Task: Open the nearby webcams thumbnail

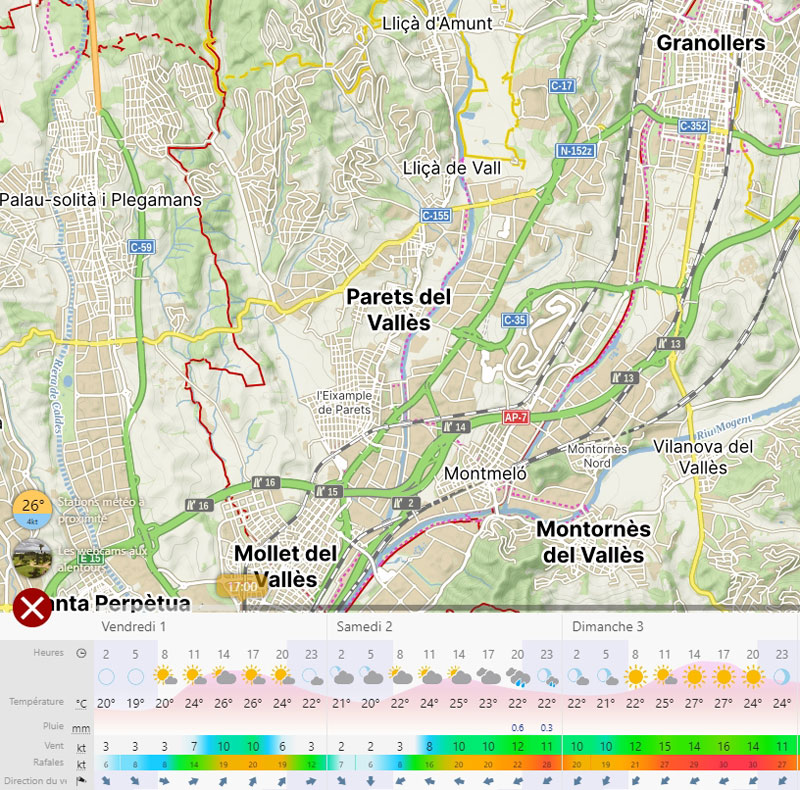Action: (32, 559)
